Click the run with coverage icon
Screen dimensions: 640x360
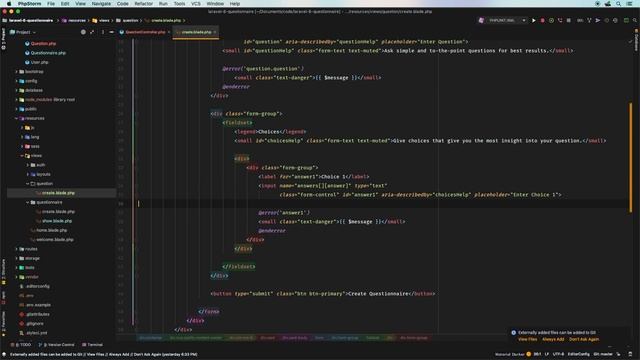click(x=551, y=20)
